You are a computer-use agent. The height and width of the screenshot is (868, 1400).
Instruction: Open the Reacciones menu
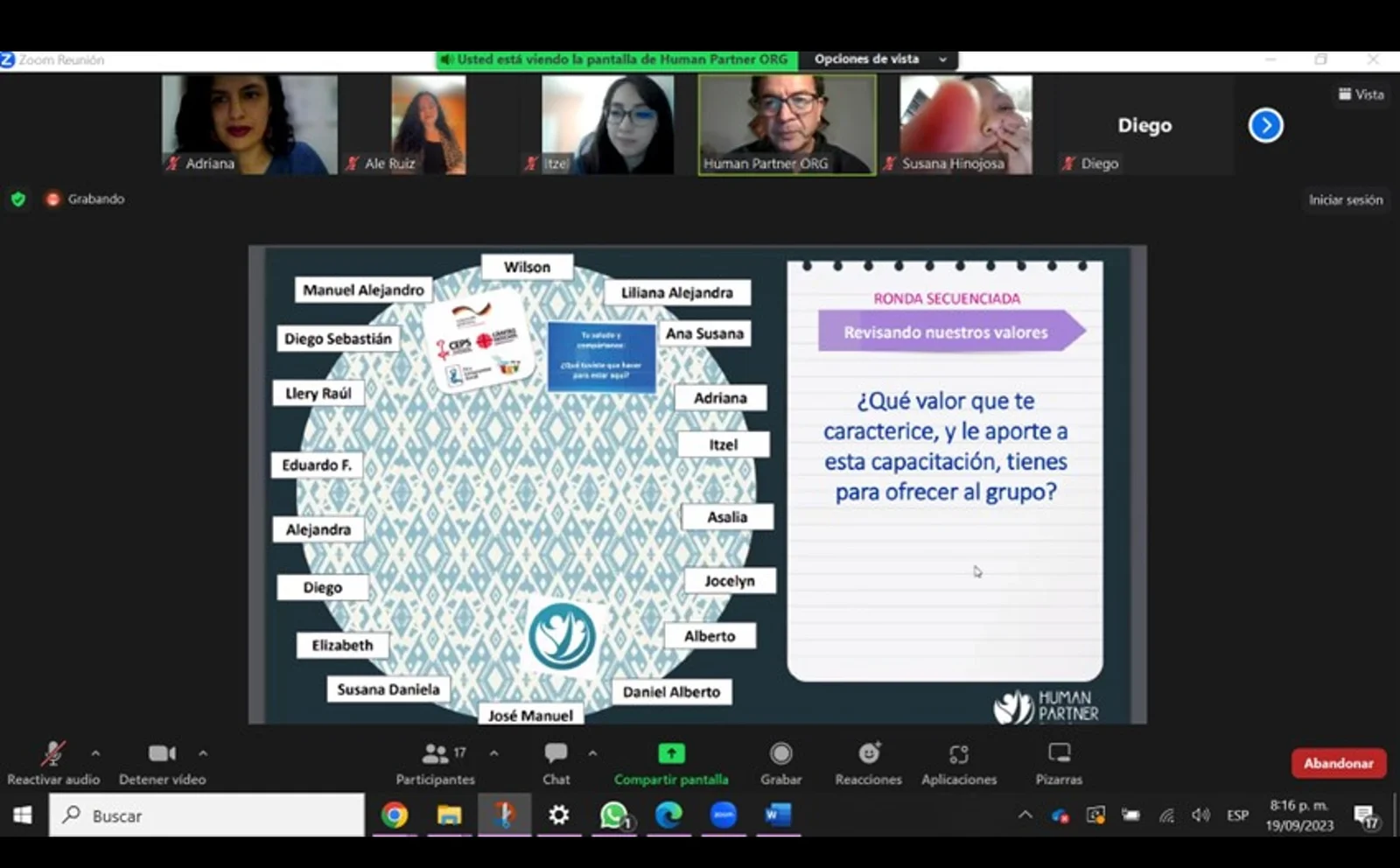coord(868,762)
